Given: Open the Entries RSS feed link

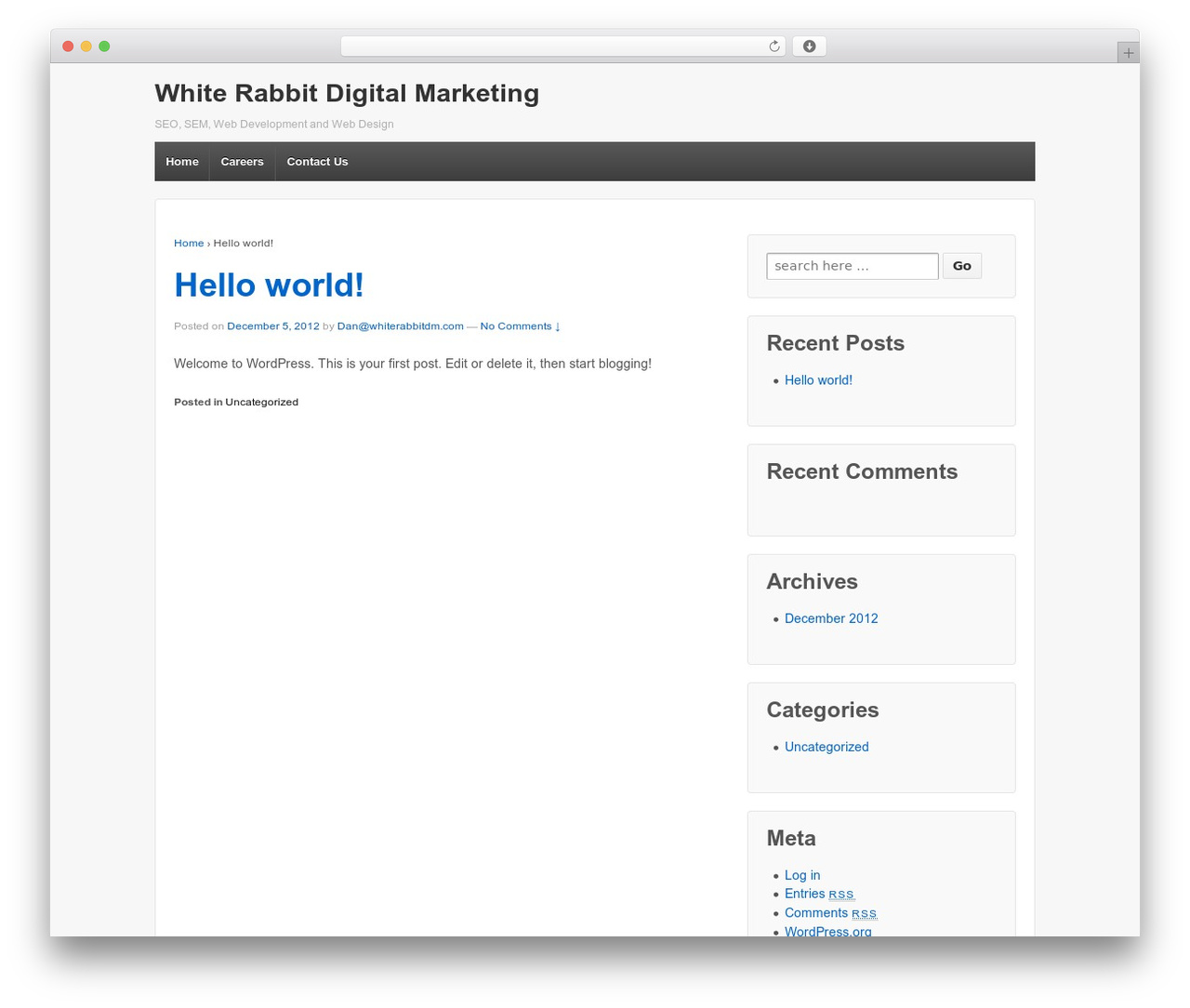Looking at the screenshot, I should click(819, 894).
